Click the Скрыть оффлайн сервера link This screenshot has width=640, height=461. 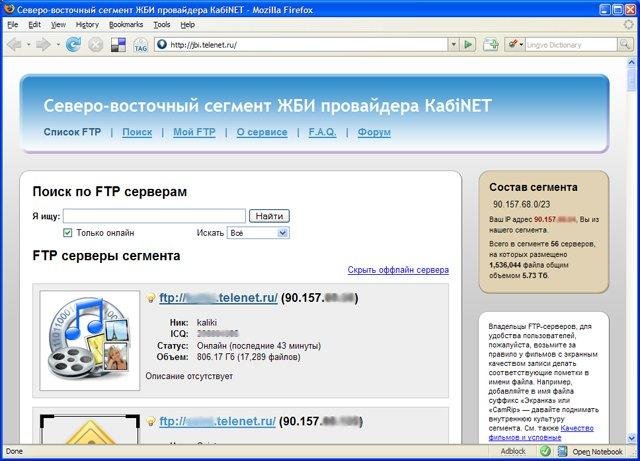398,270
